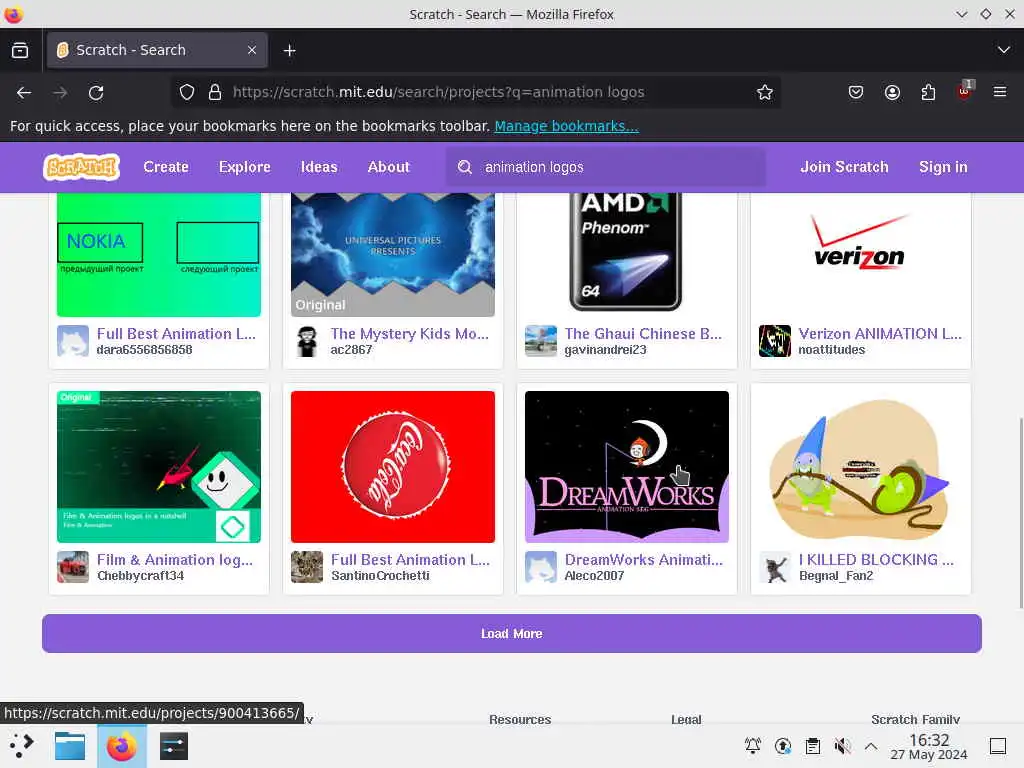Open the About menu item
The image size is (1024, 768).
click(389, 167)
